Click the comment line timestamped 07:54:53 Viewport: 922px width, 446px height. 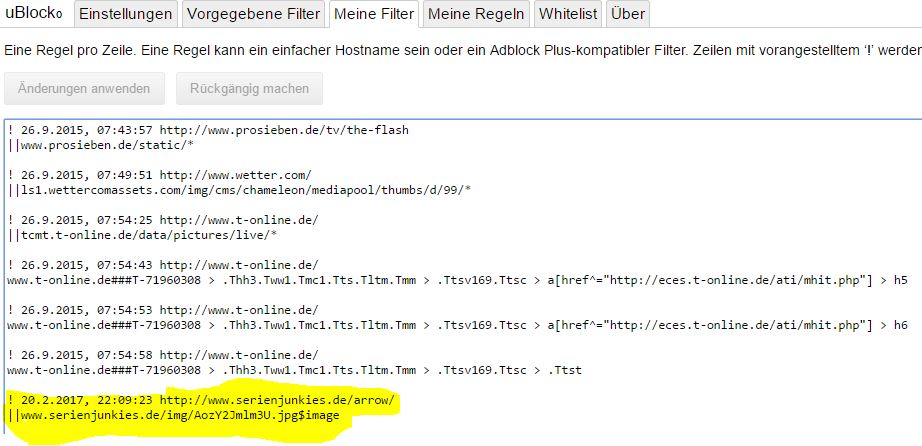point(163,310)
